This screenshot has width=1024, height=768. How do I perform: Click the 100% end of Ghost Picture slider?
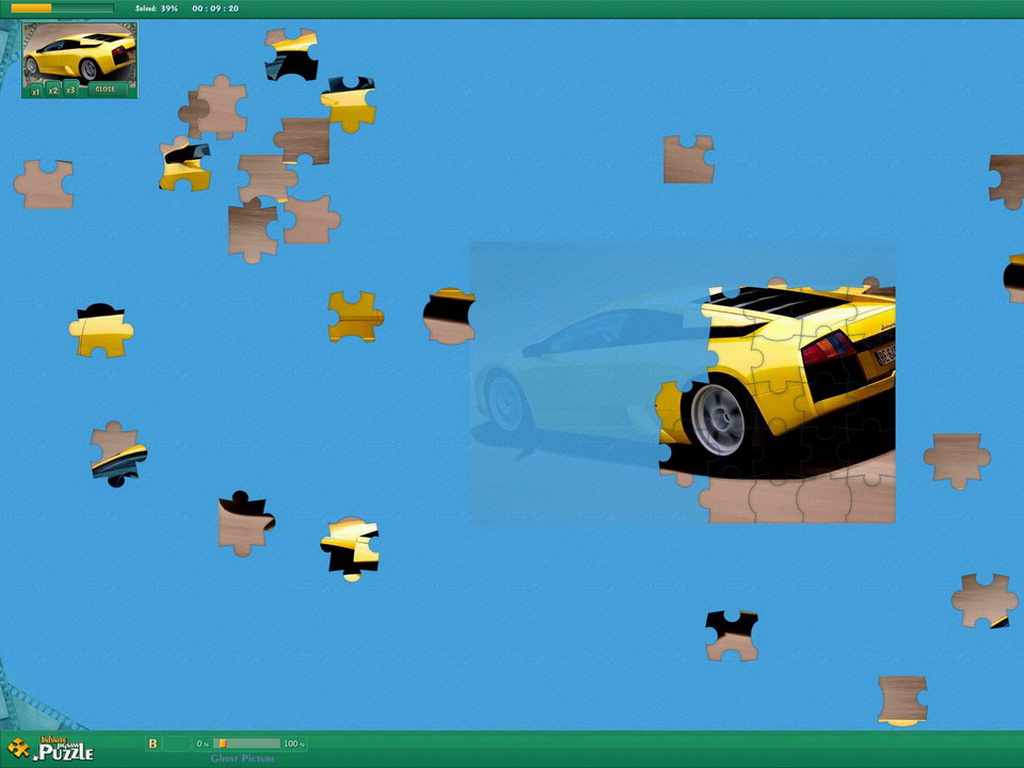tap(294, 744)
